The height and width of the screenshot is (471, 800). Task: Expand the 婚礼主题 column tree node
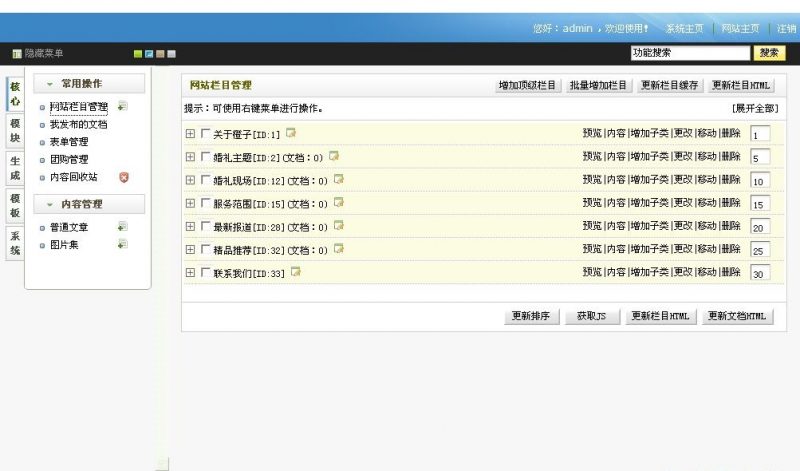pyautogui.click(x=190, y=157)
